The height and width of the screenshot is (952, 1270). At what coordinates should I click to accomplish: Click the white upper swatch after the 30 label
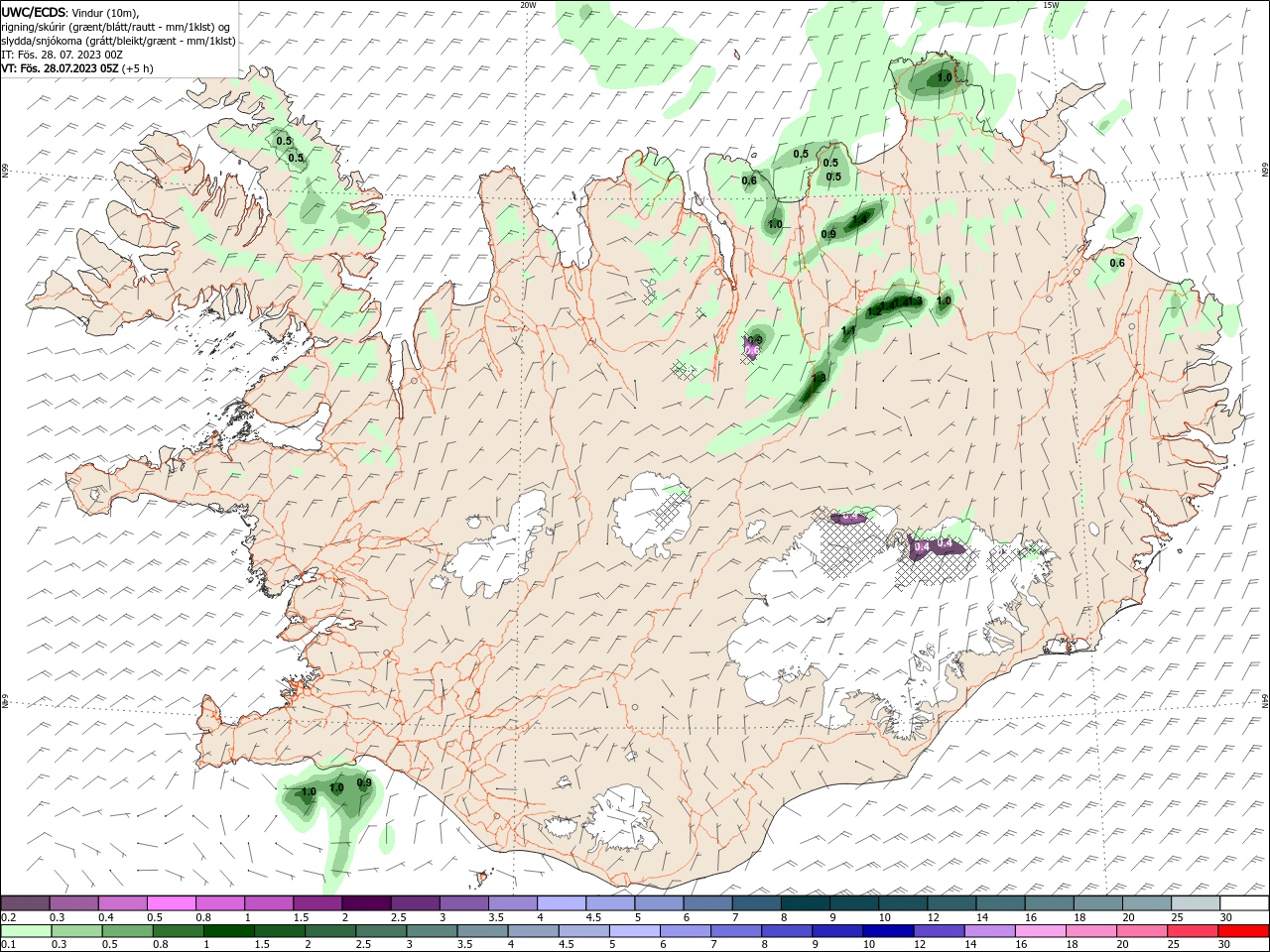click(x=1243, y=903)
